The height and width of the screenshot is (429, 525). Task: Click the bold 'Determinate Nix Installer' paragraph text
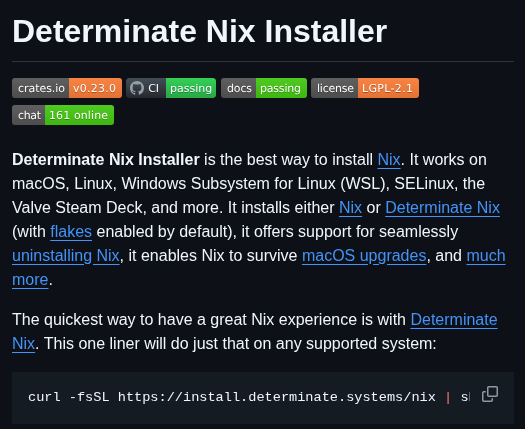(x=106, y=159)
